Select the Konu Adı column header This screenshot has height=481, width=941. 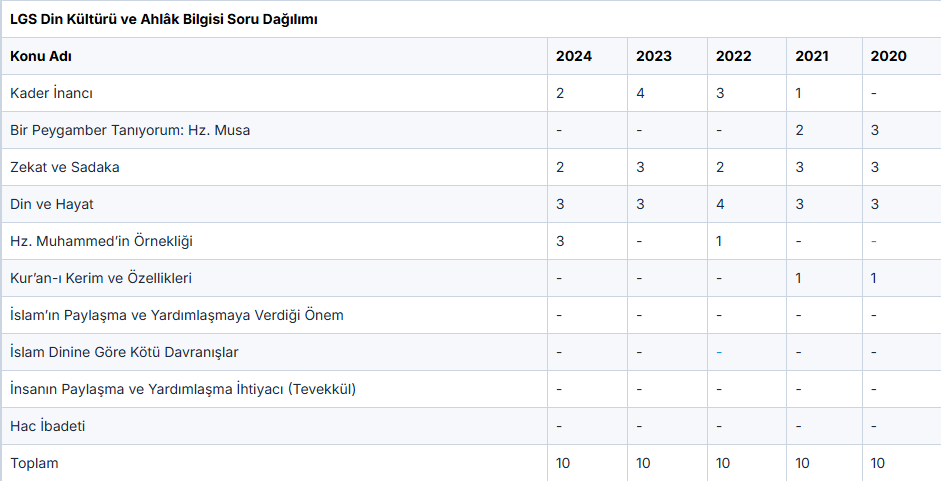click(x=41, y=56)
